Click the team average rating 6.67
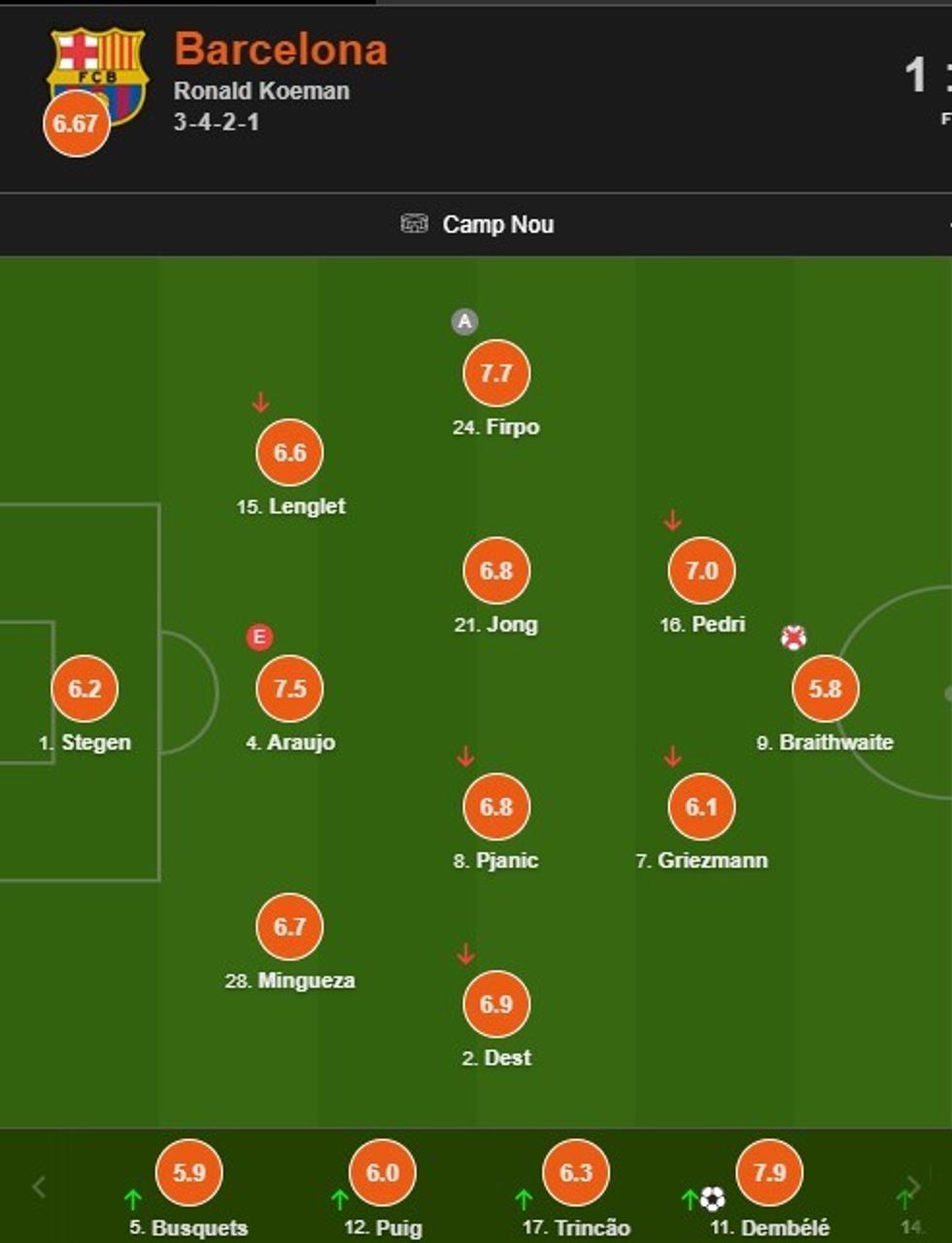Screen dimensions: 952x1243 coord(76,123)
